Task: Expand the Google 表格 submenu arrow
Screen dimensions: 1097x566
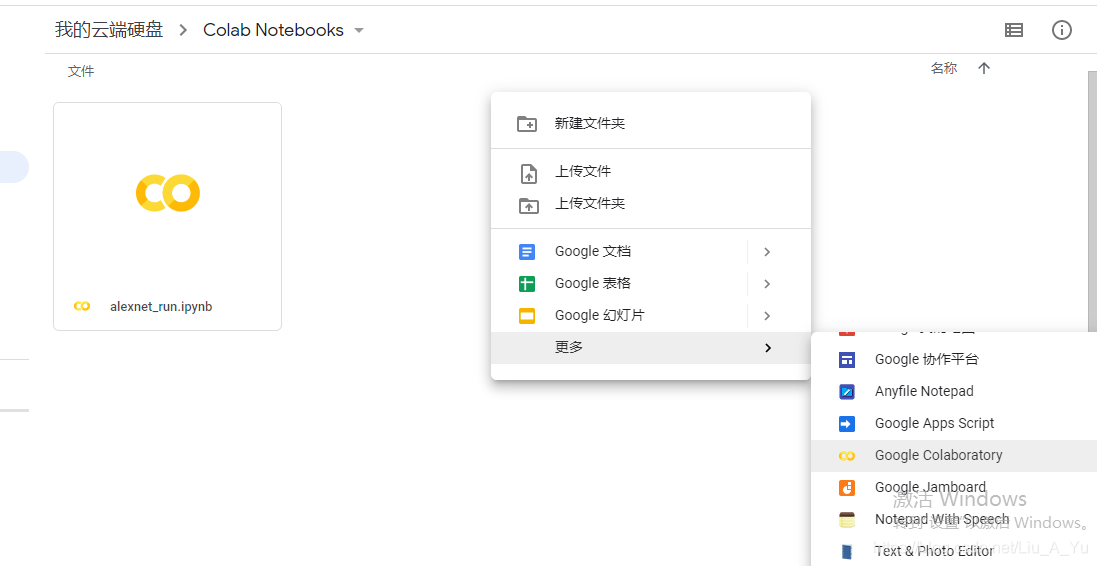Action: tap(767, 283)
